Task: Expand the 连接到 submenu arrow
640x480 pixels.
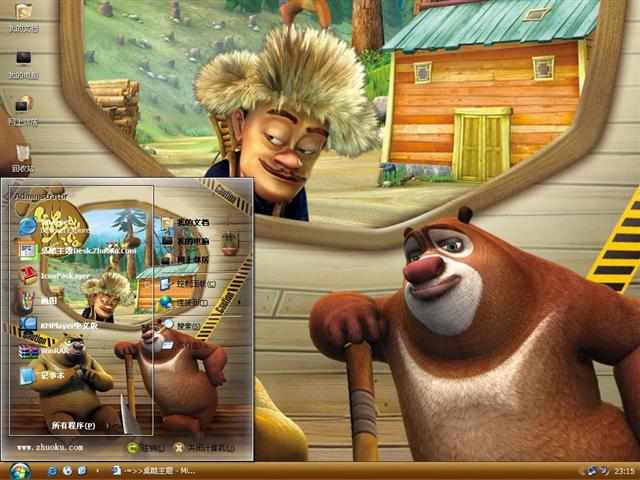Action: 239,302
